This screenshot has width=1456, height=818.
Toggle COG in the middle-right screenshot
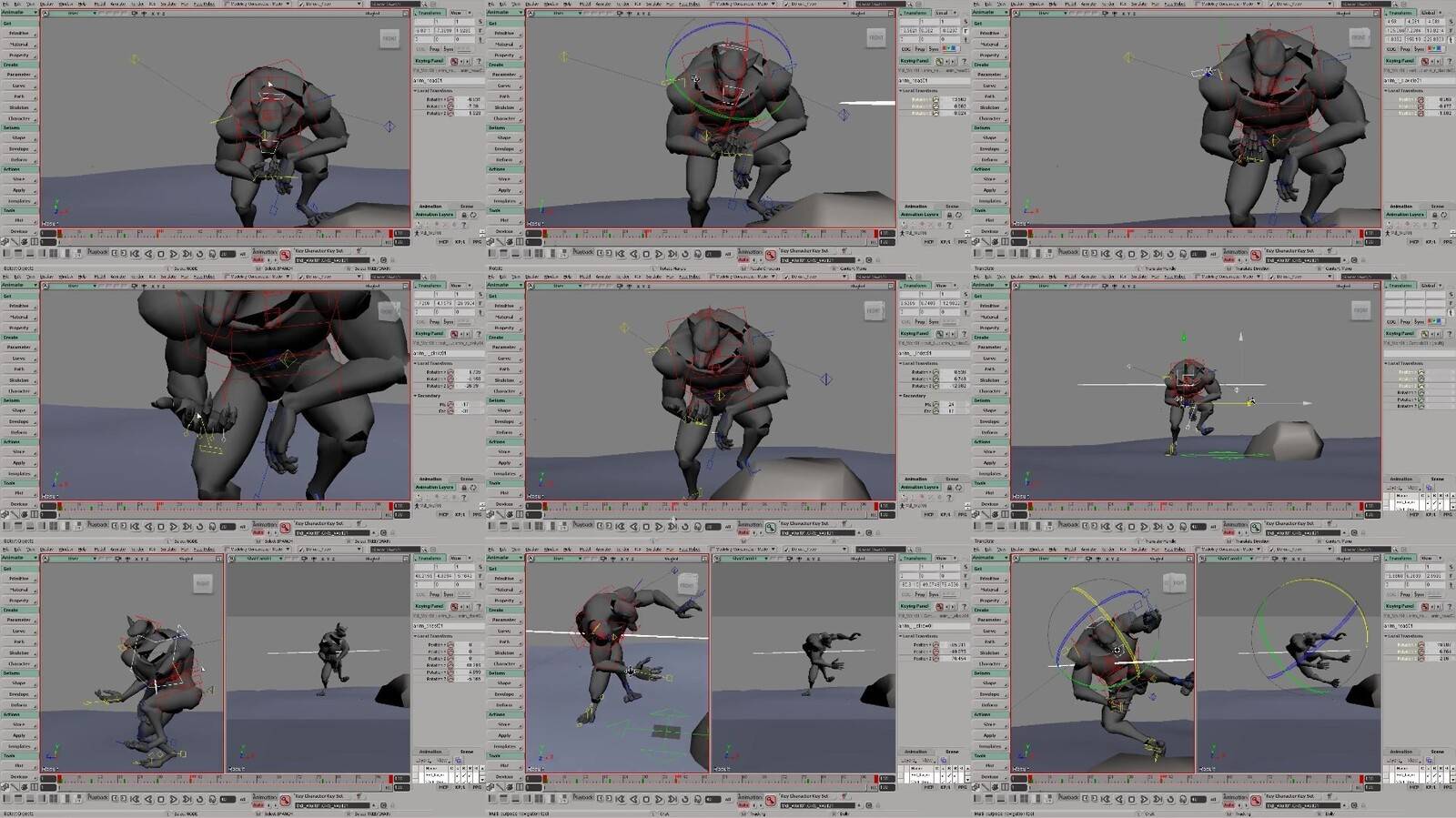click(x=1391, y=321)
